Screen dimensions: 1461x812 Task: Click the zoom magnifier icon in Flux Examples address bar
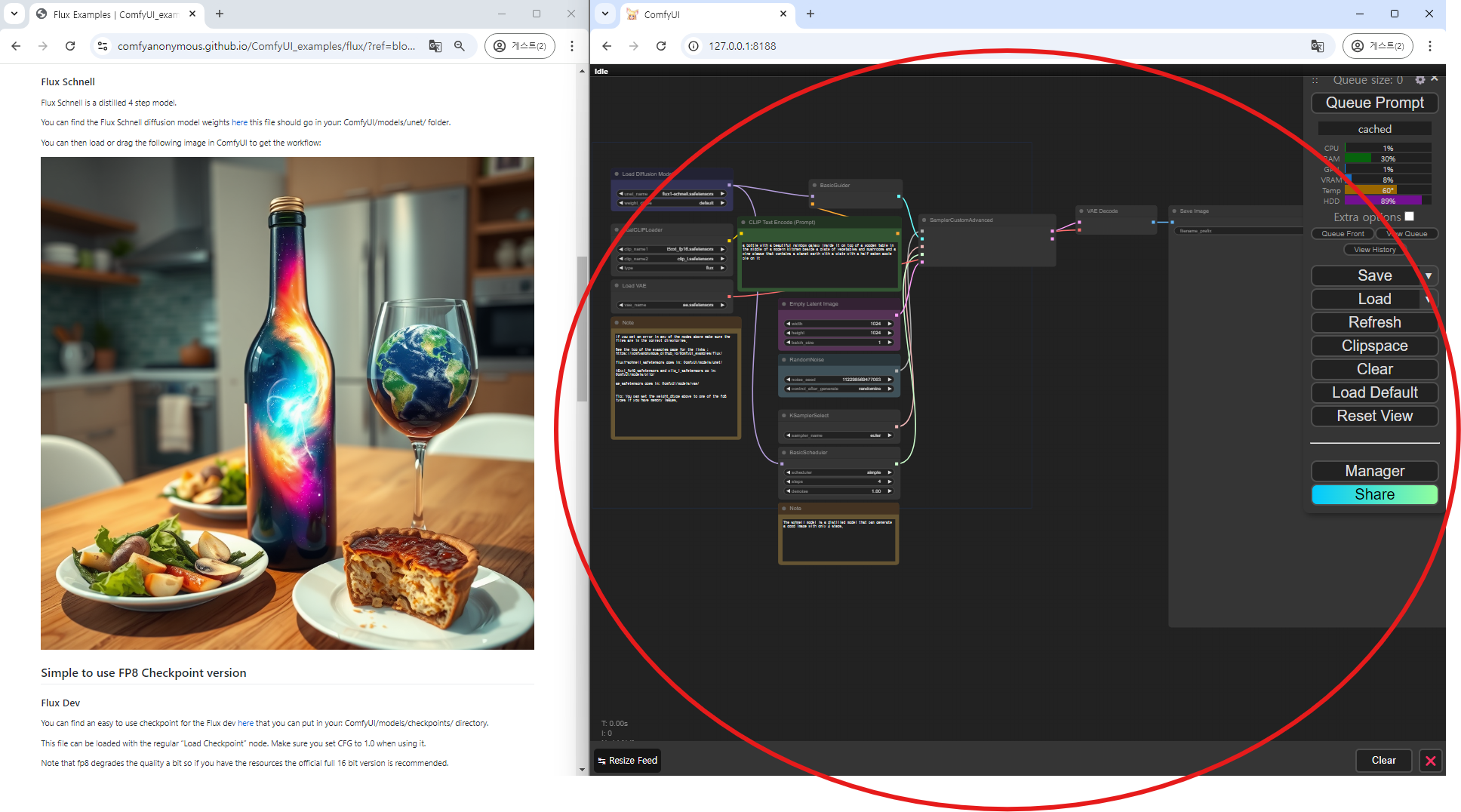460,46
